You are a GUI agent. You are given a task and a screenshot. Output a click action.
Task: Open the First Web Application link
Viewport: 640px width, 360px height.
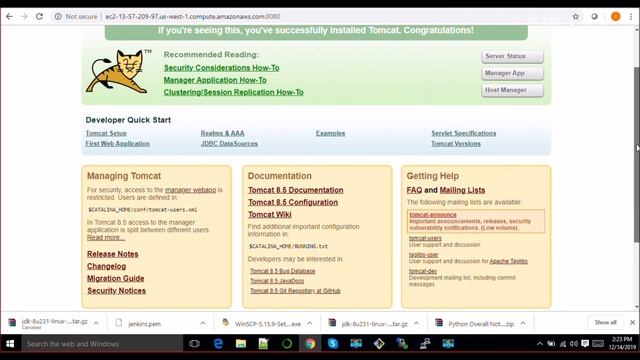tap(118, 144)
